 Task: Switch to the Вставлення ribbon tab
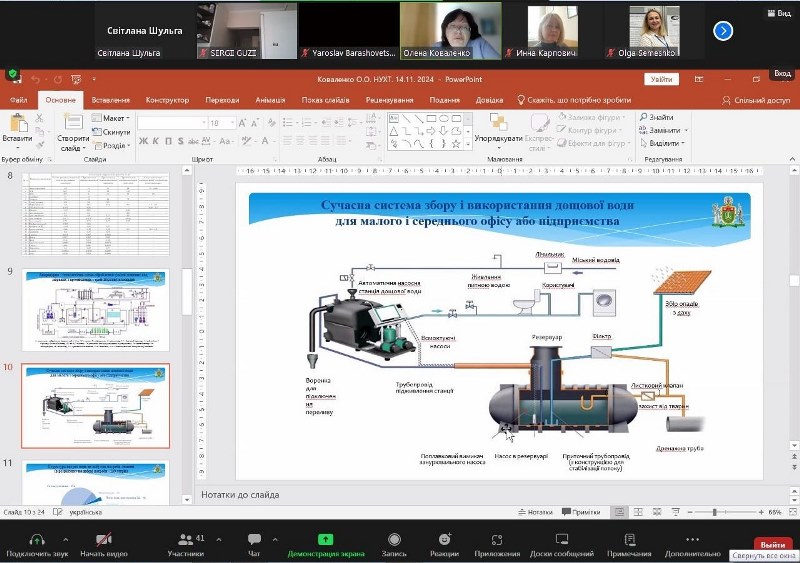110,100
